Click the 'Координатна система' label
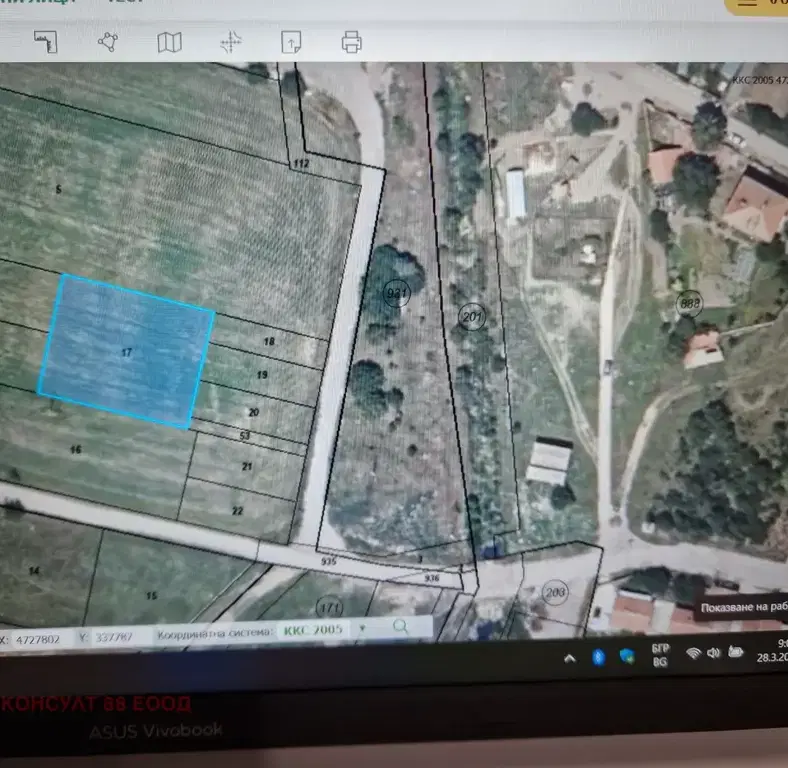Image resolution: width=788 pixels, height=768 pixels. pyautogui.click(x=214, y=633)
